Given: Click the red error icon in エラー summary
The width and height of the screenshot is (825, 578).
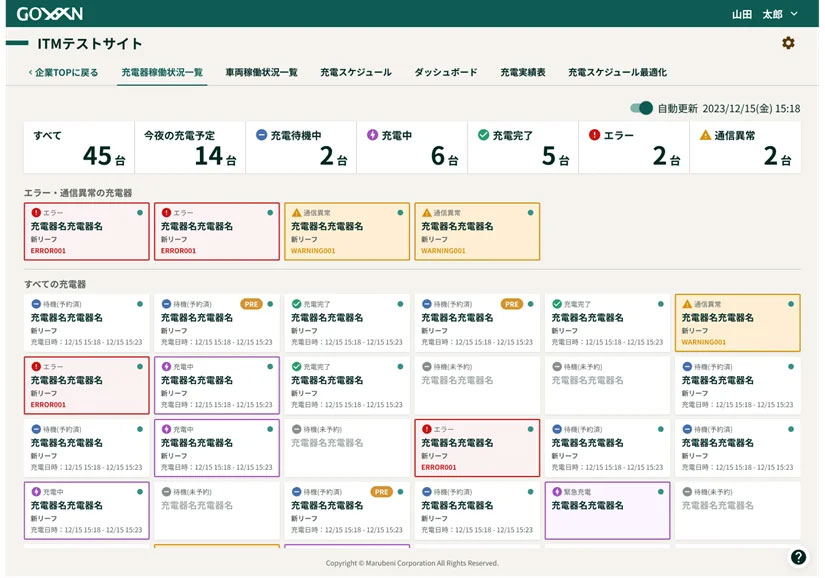Looking at the screenshot, I should (x=594, y=135).
